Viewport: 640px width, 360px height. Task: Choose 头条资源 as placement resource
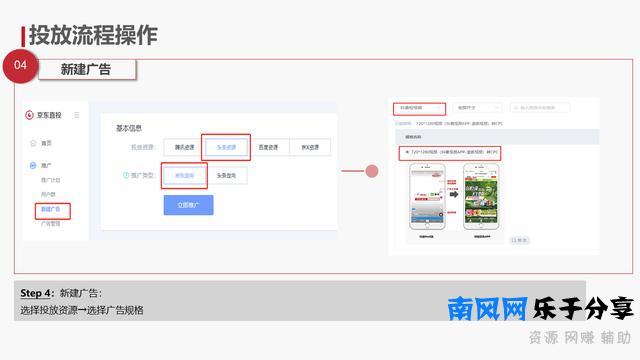pyautogui.click(x=226, y=147)
